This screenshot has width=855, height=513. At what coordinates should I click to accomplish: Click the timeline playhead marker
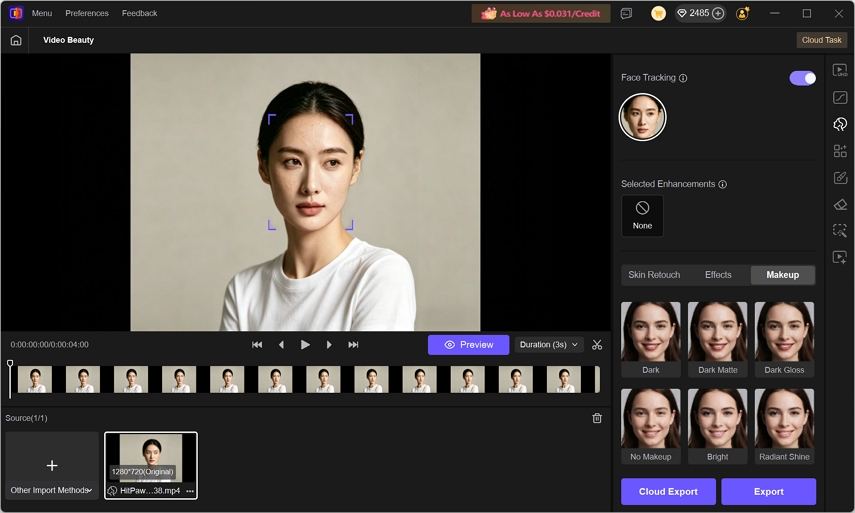10,364
